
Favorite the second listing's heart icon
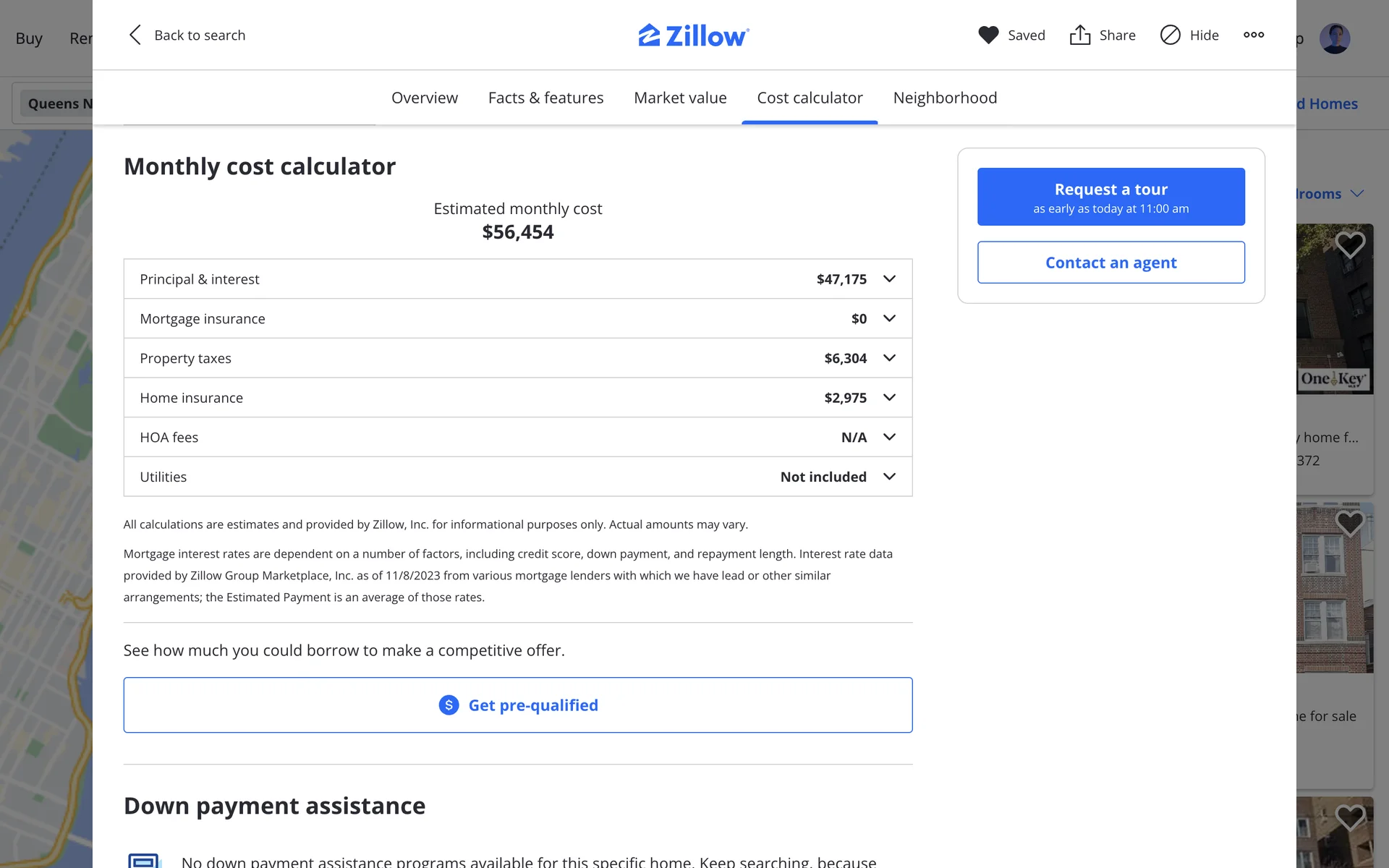pos(1349,523)
